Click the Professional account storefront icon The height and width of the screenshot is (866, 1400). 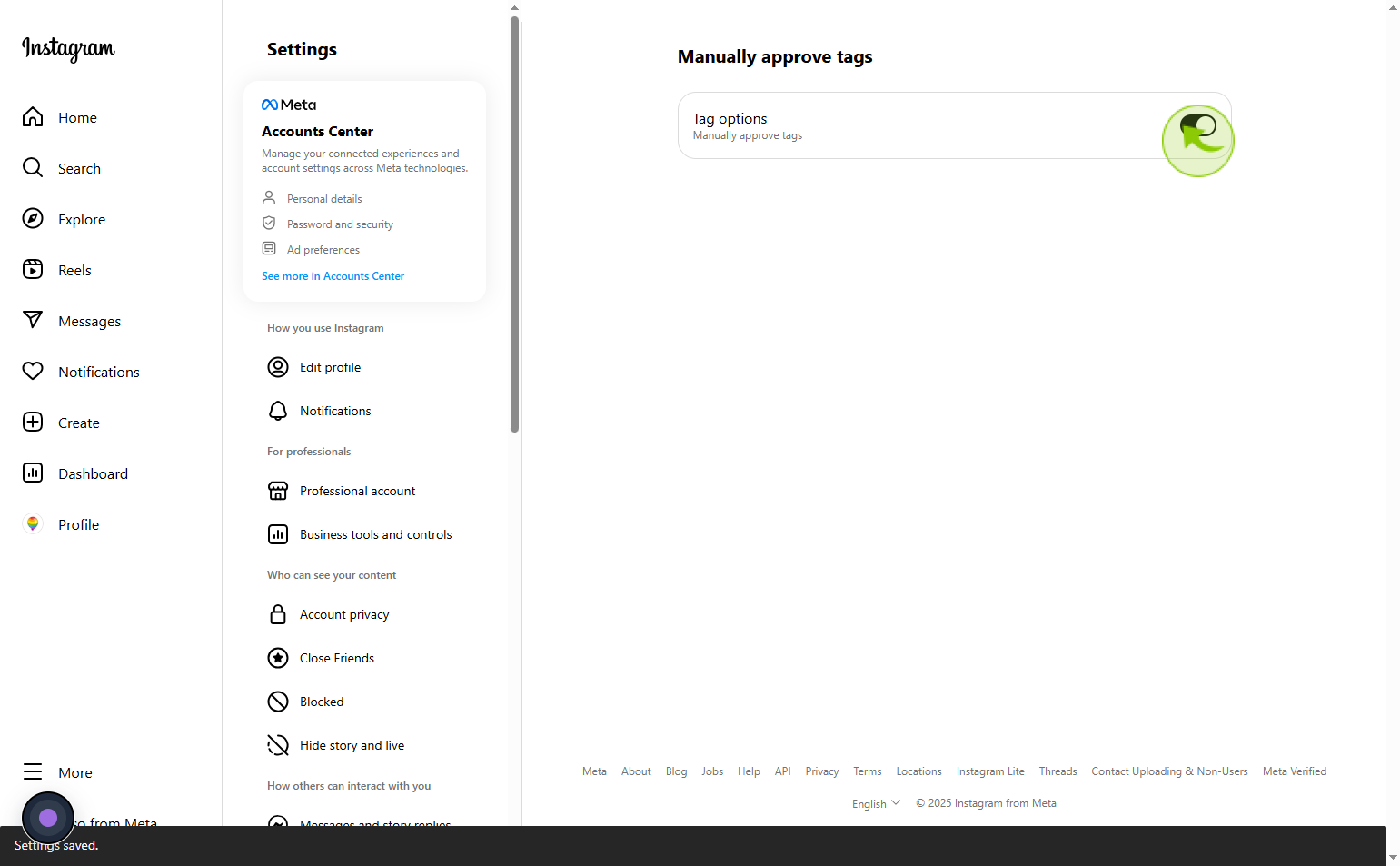pyautogui.click(x=278, y=491)
